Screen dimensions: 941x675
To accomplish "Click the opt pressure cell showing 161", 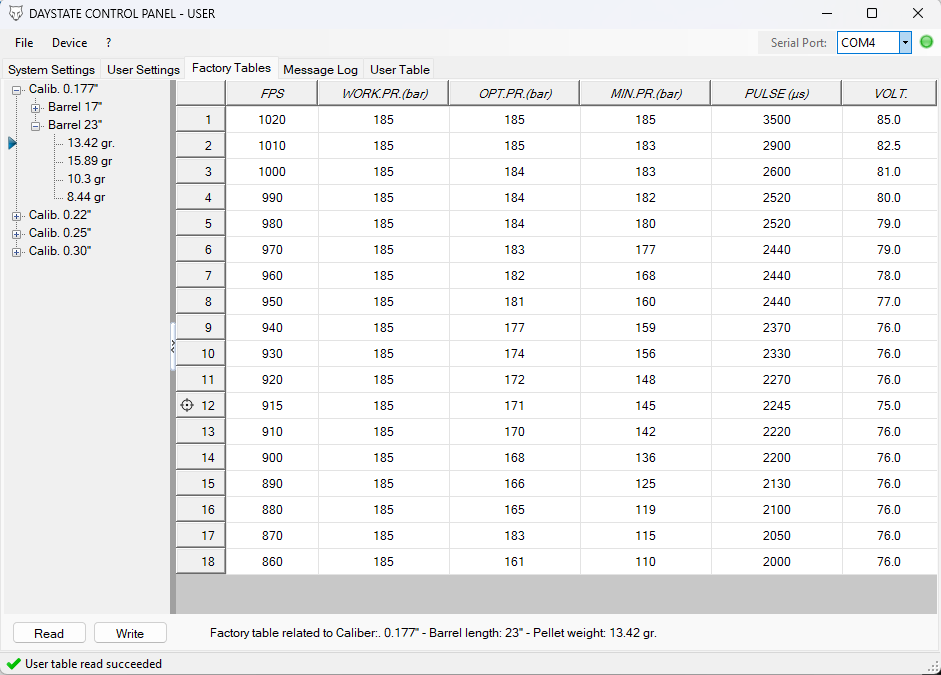I will [514, 562].
